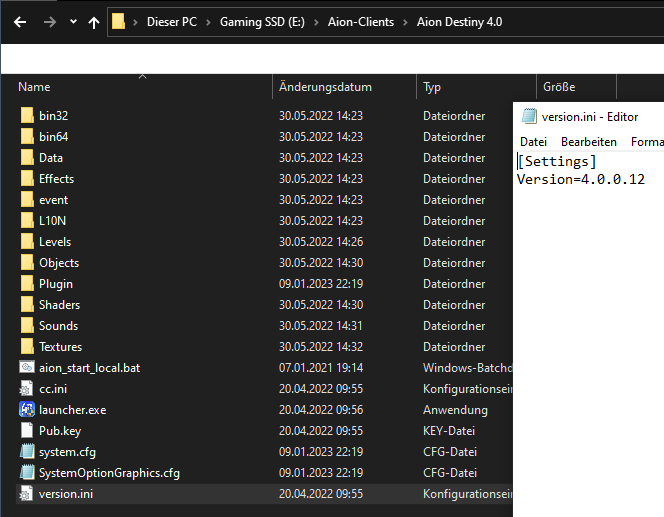Screen dimensions: 664x517
Task: Sort by Änderungsdatum column header
Action: 325,87
